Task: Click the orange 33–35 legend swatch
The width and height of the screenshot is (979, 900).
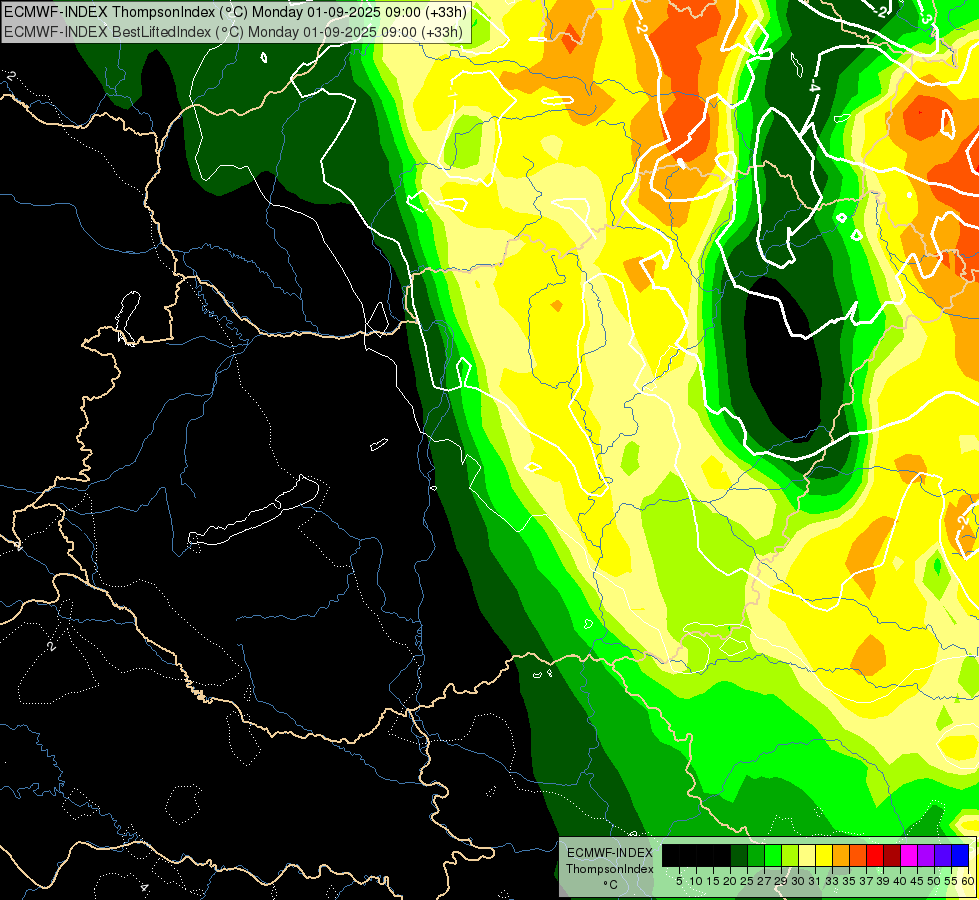Action: 841,855
